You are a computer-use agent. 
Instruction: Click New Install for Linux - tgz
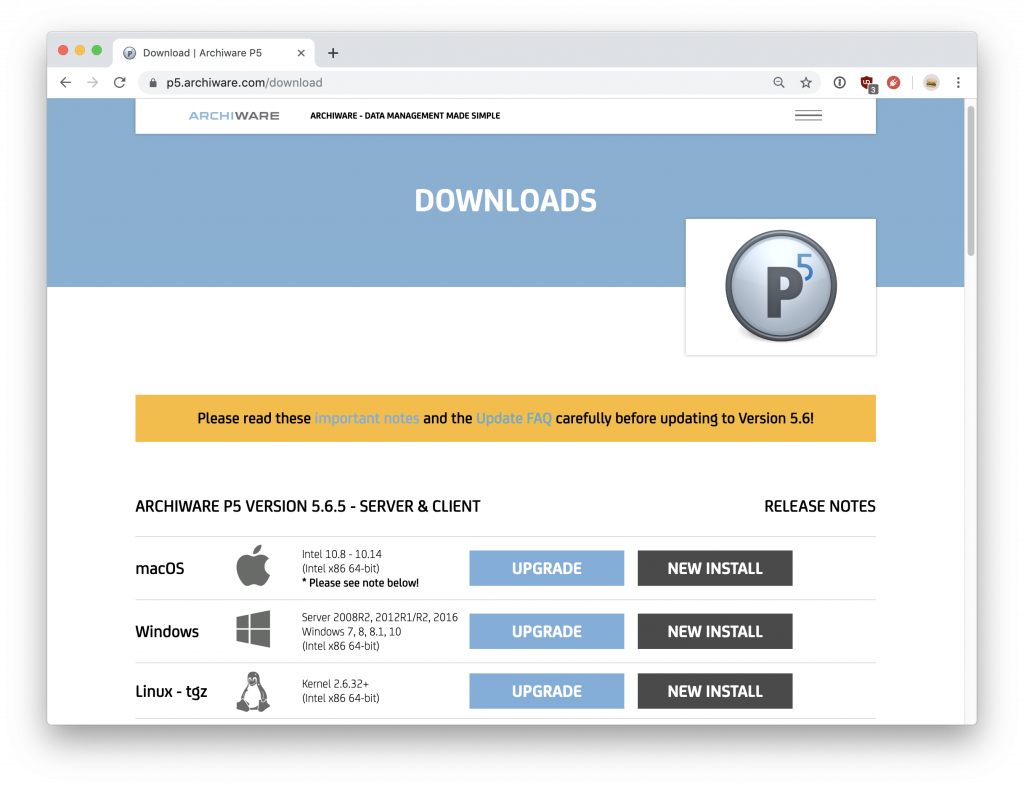click(715, 691)
